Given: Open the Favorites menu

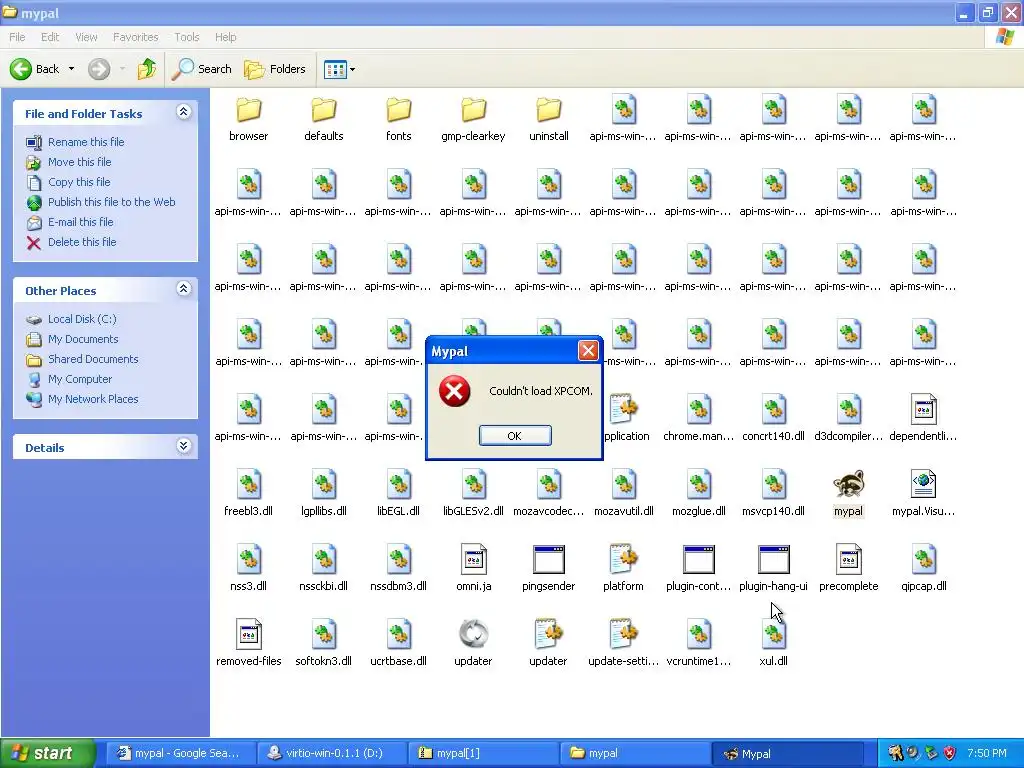Looking at the screenshot, I should click(x=135, y=37).
